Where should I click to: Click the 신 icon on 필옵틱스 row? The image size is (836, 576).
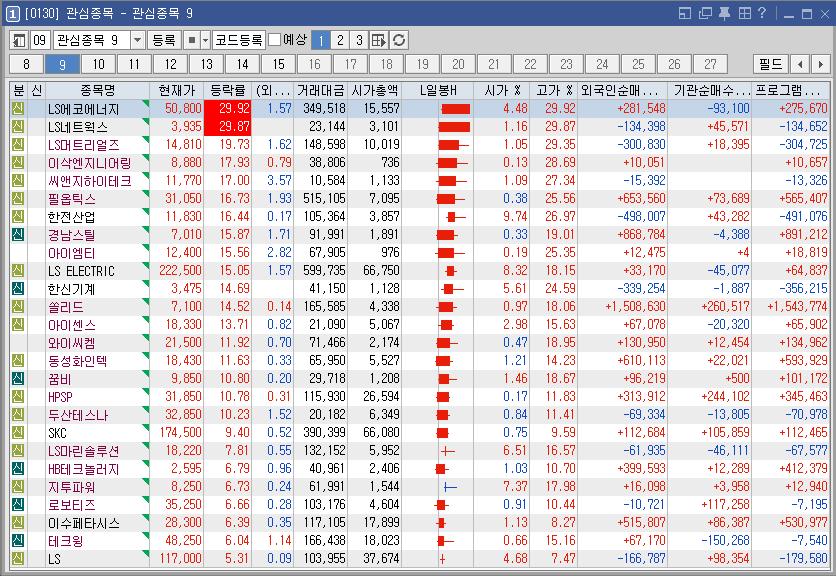click(x=18, y=199)
